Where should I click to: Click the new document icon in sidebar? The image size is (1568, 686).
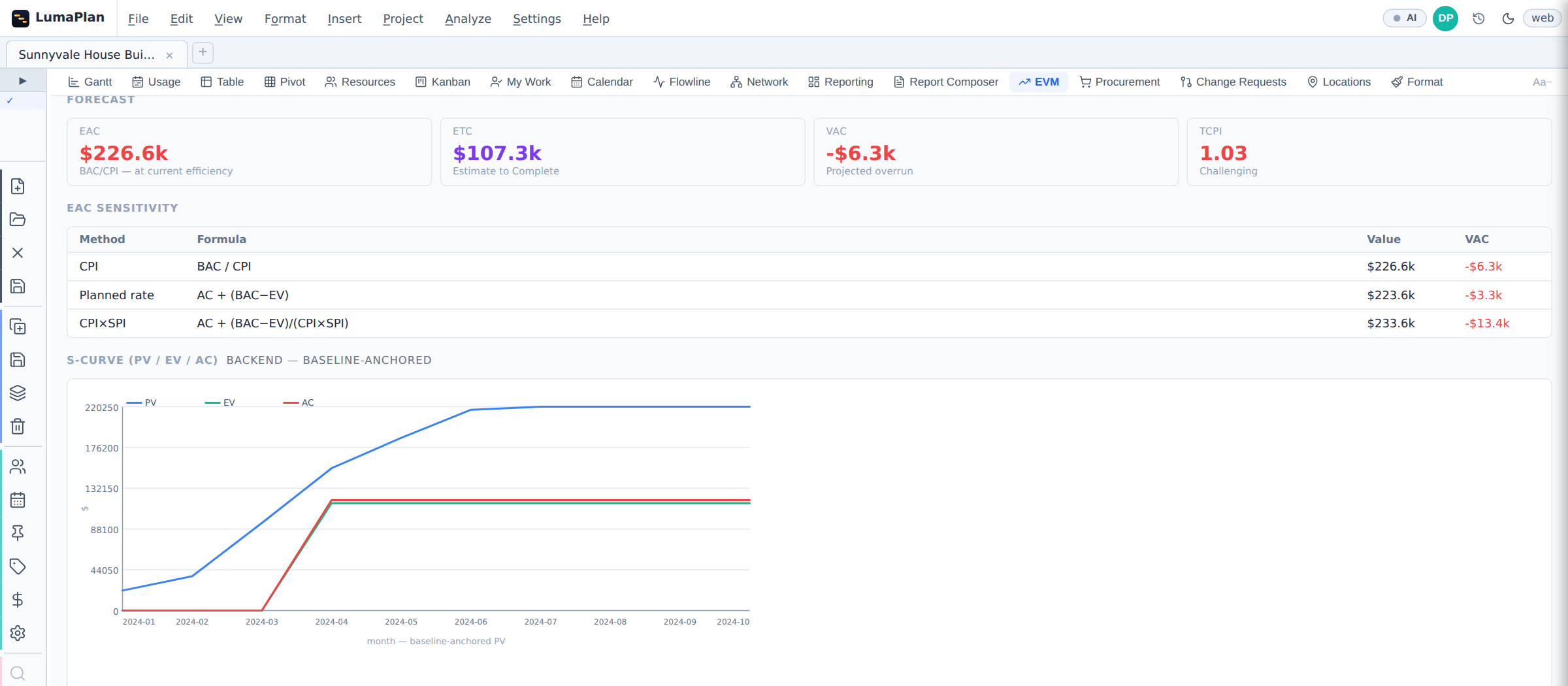pyautogui.click(x=18, y=186)
